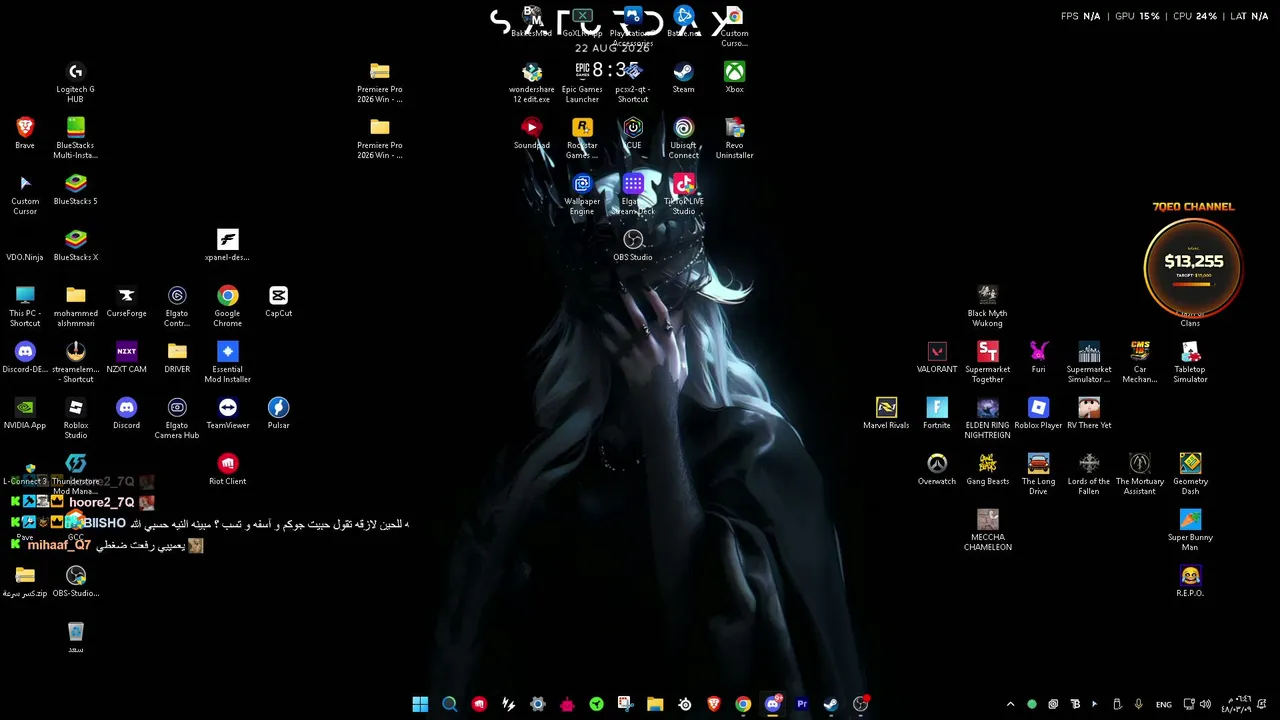Select the Roblox Player desktop icon
The height and width of the screenshot is (720, 1280).
[x=1038, y=413]
